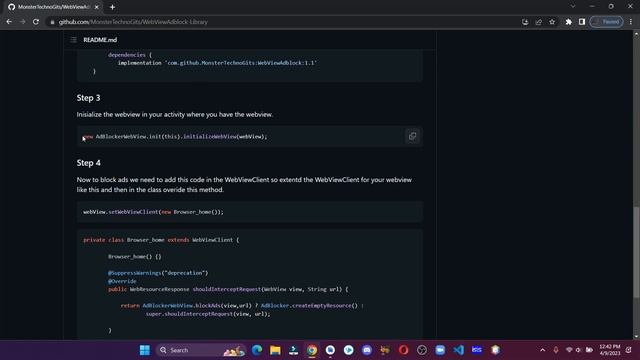The height and width of the screenshot is (360, 640).
Task: Open Google Chrome from the taskbar
Action: click(x=312, y=350)
